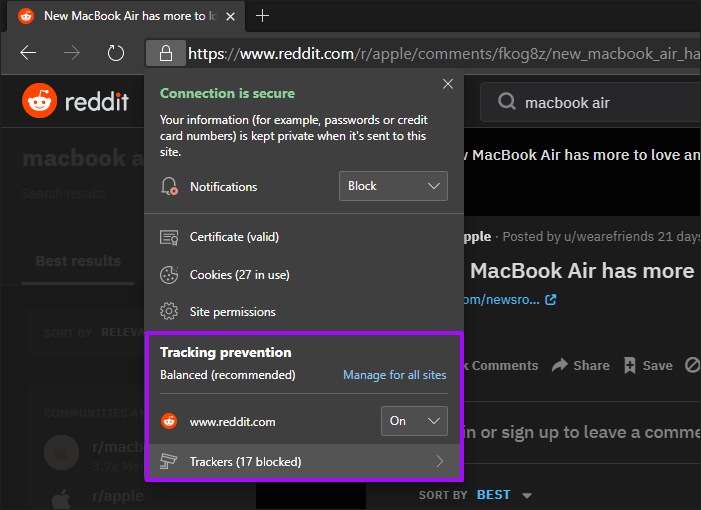Click the Save bookmark icon
This screenshot has height=510, width=701.
[x=629, y=365]
